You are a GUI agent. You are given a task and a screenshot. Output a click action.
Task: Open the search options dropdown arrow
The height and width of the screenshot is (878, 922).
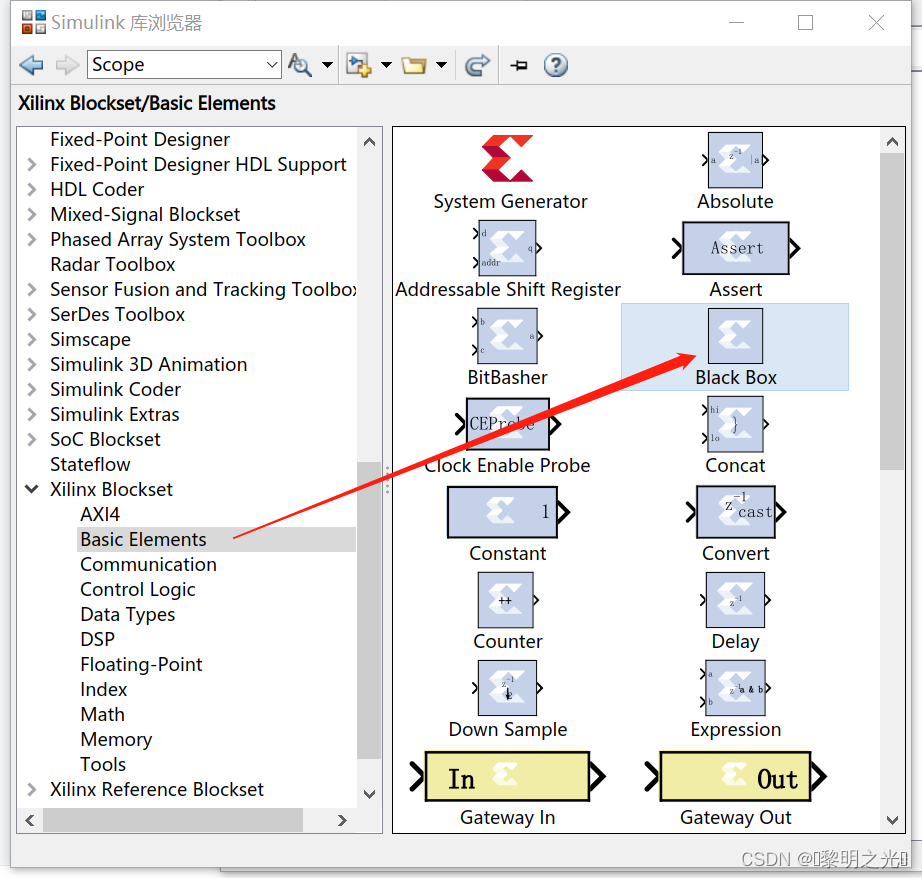pos(328,65)
